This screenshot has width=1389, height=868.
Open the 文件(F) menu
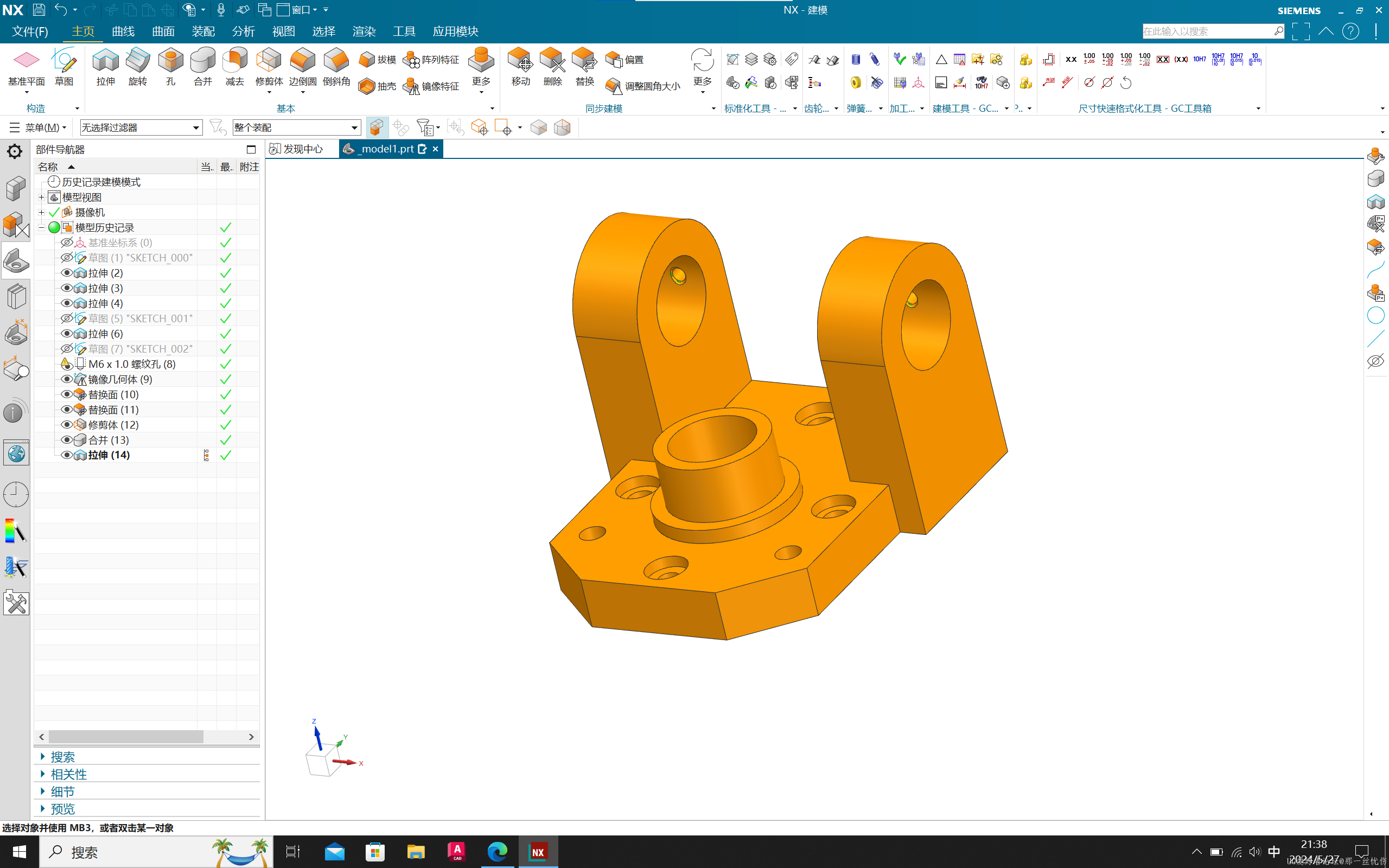click(x=30, y=31)
